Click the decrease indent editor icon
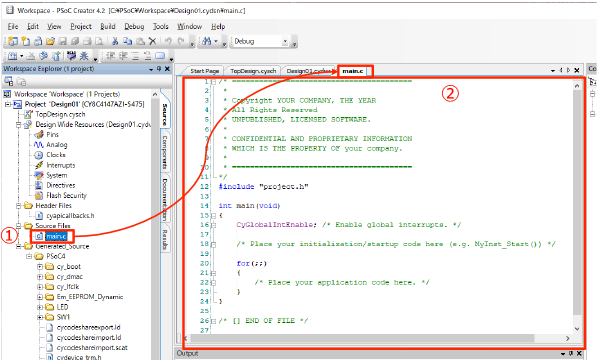Screen dimensions: 600x364 111,56
